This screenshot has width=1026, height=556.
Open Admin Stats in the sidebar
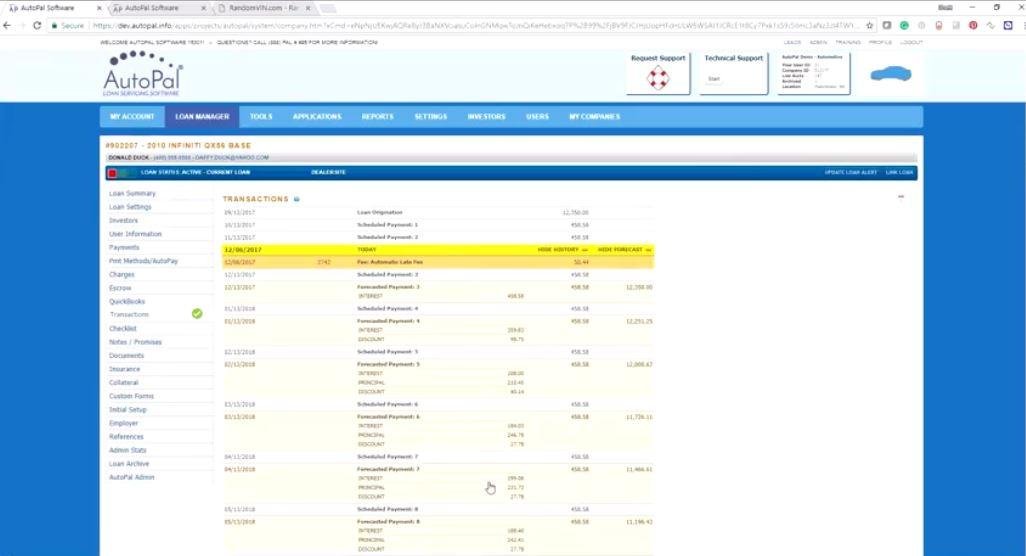[128, 450]
